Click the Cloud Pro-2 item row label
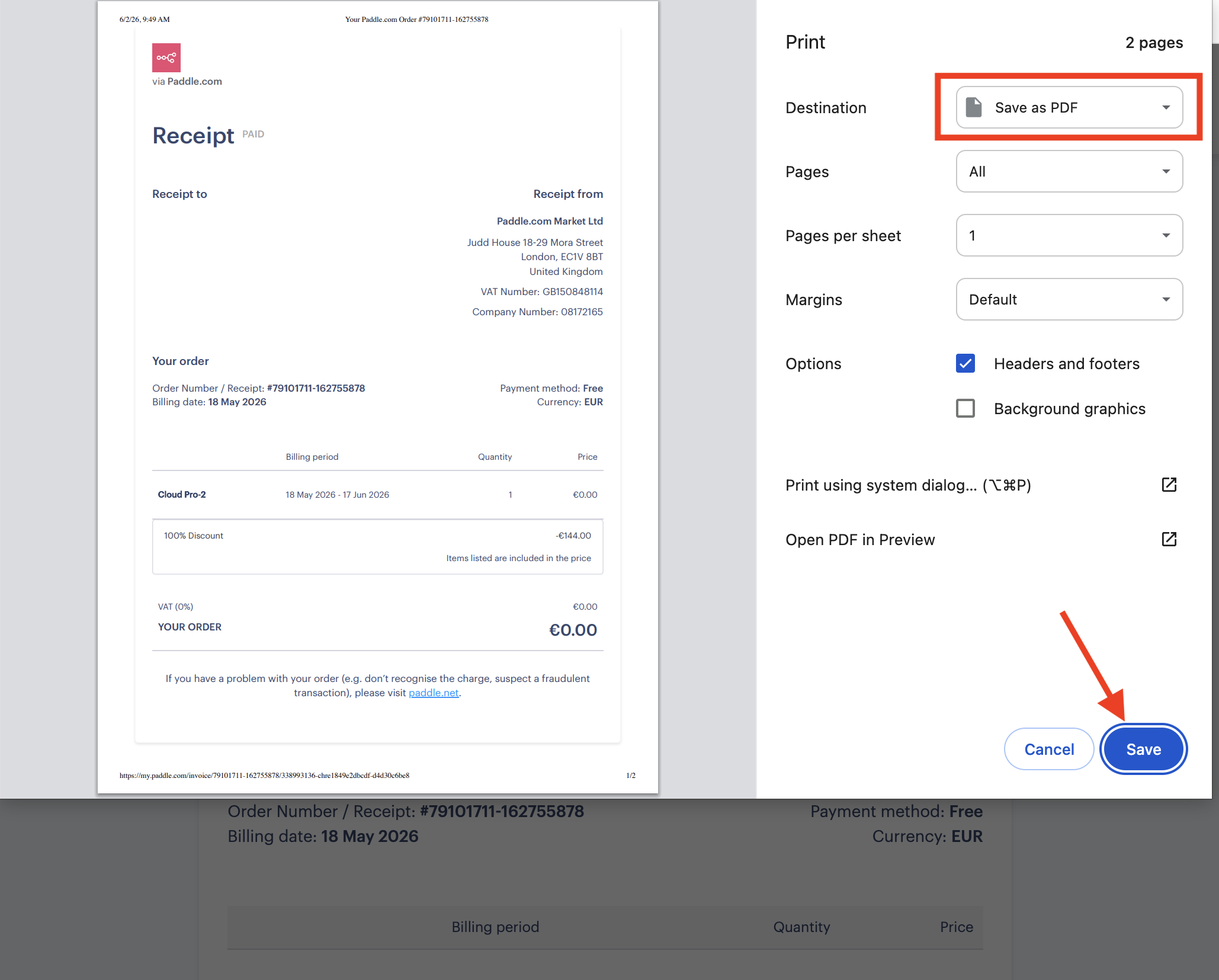 coord(182,494)
